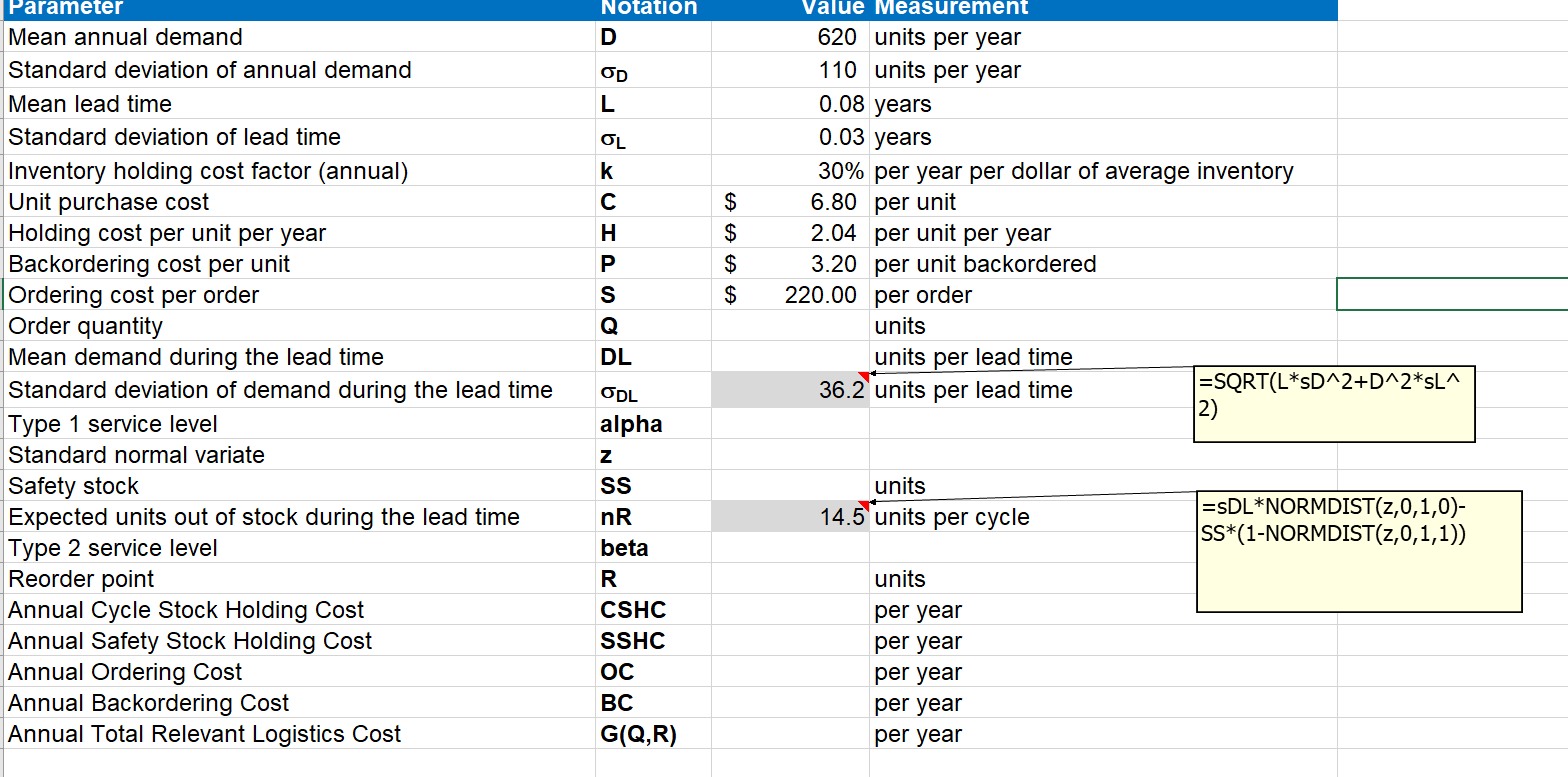Click 'Annual Cycle Stock Holding Cost' label
The image size is (1568, 777).
coord(186,610)
